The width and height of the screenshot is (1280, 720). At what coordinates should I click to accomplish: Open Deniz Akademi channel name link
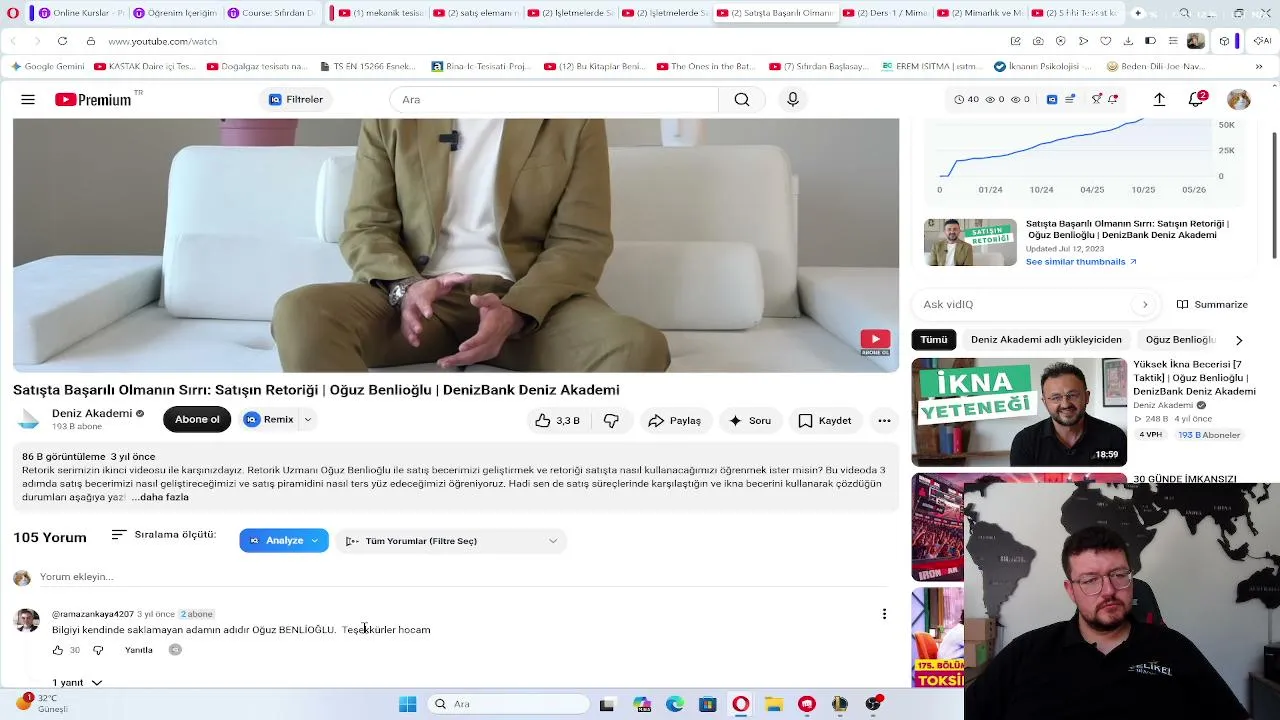click(92, 413)
